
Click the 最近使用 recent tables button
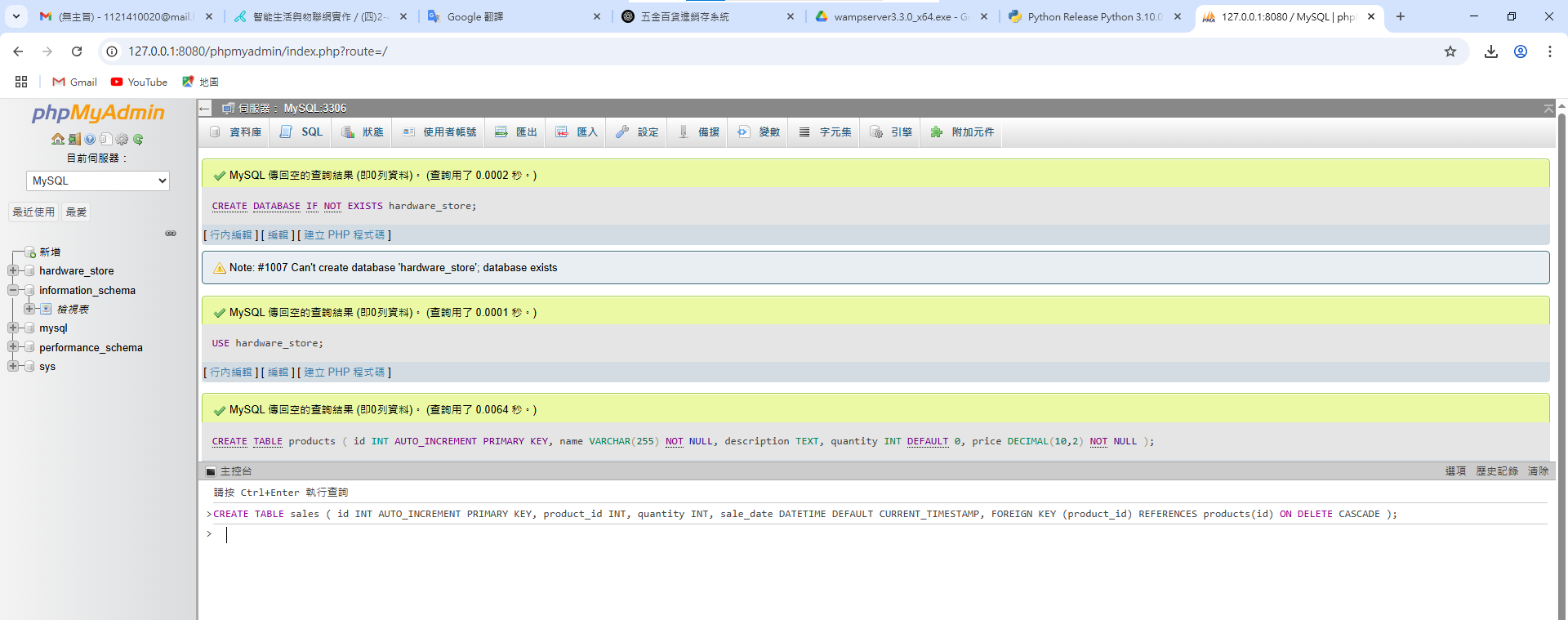[x=33, y=212]
